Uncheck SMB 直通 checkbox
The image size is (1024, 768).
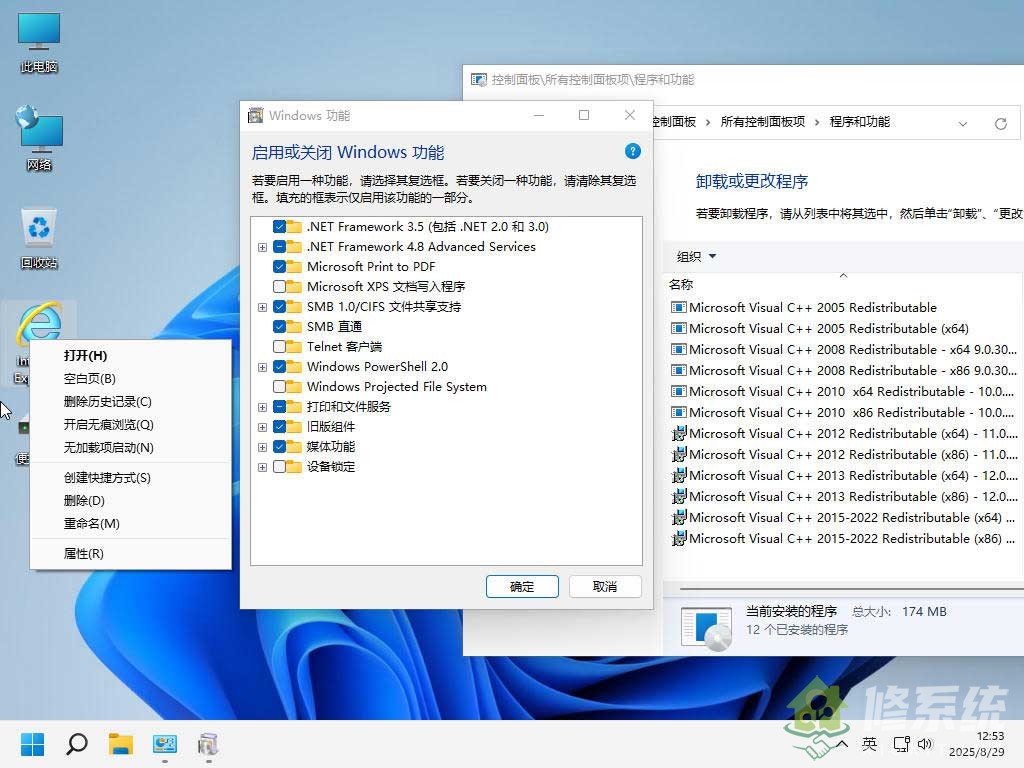pyautogui.click(x=280, y=327)
